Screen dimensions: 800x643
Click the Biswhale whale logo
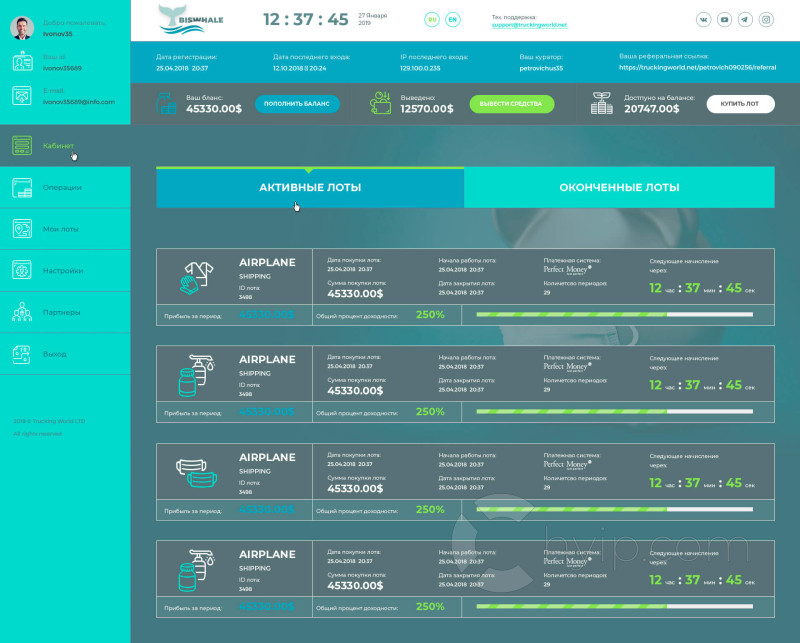click(x=190, y=19)
